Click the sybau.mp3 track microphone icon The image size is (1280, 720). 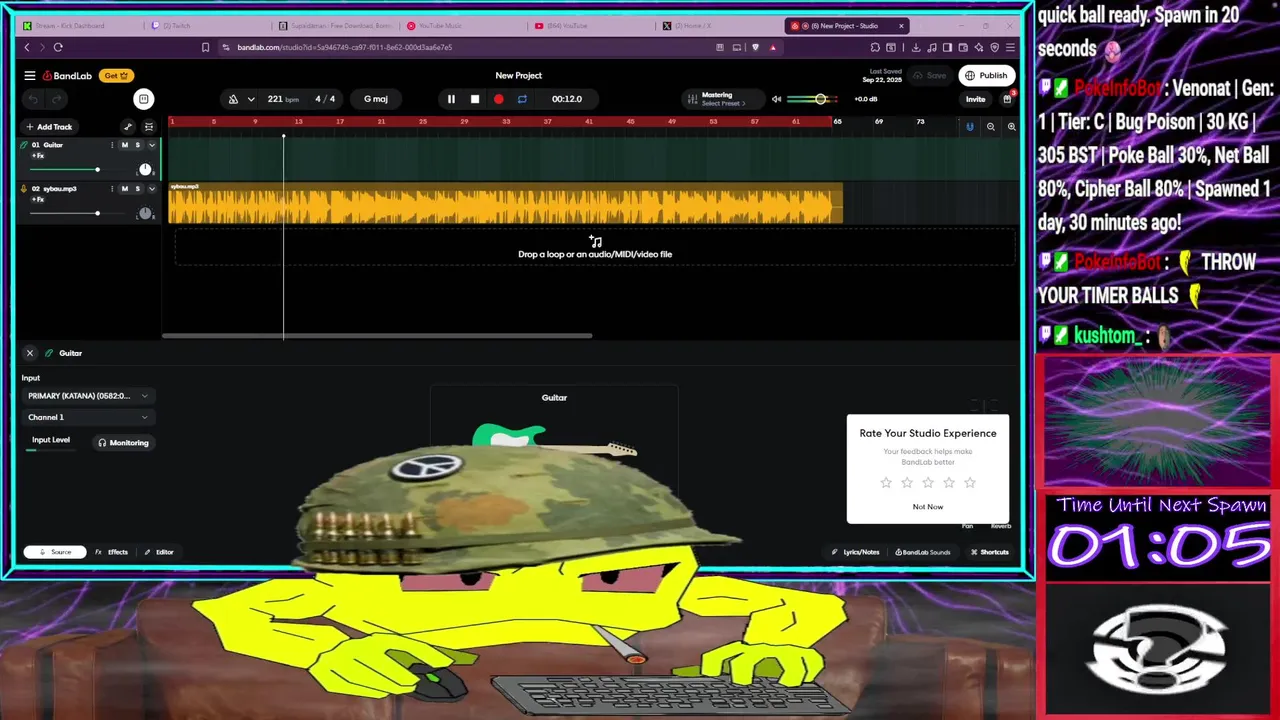click(x=24, y=188)
